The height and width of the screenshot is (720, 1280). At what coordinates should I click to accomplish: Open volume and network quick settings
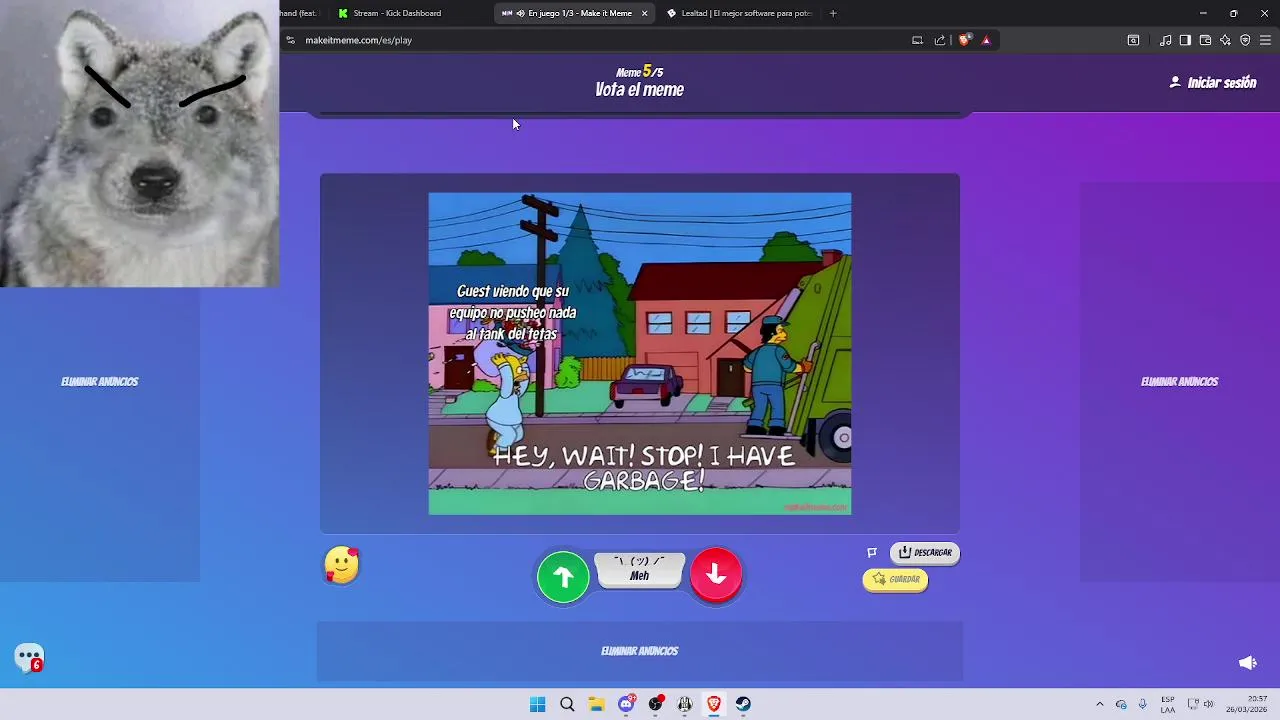pyautogui.click(x=1200, y=704)
